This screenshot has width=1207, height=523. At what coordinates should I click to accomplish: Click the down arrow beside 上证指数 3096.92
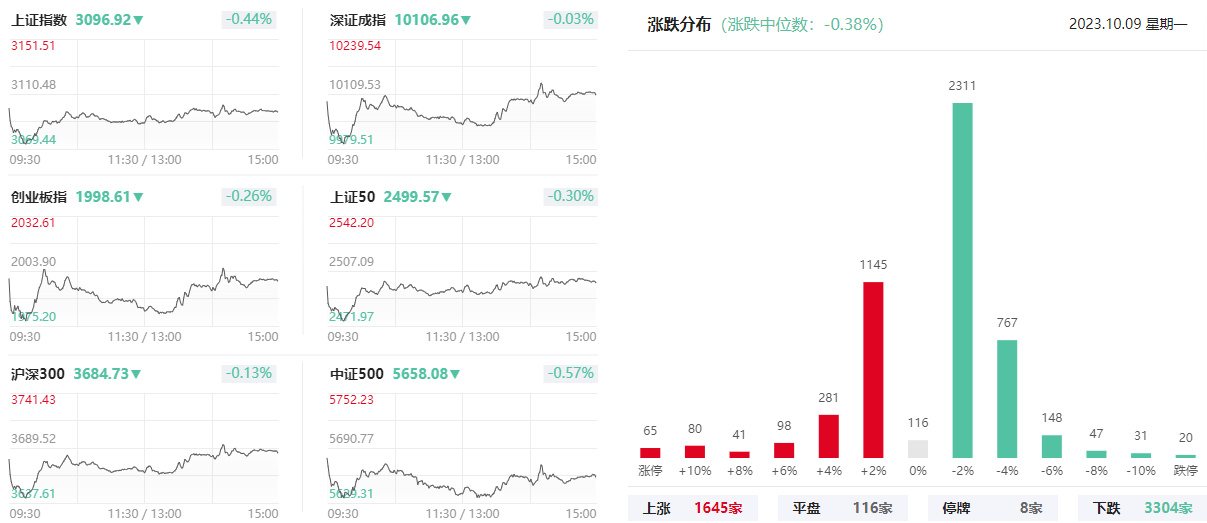click(x=138, y=20)
